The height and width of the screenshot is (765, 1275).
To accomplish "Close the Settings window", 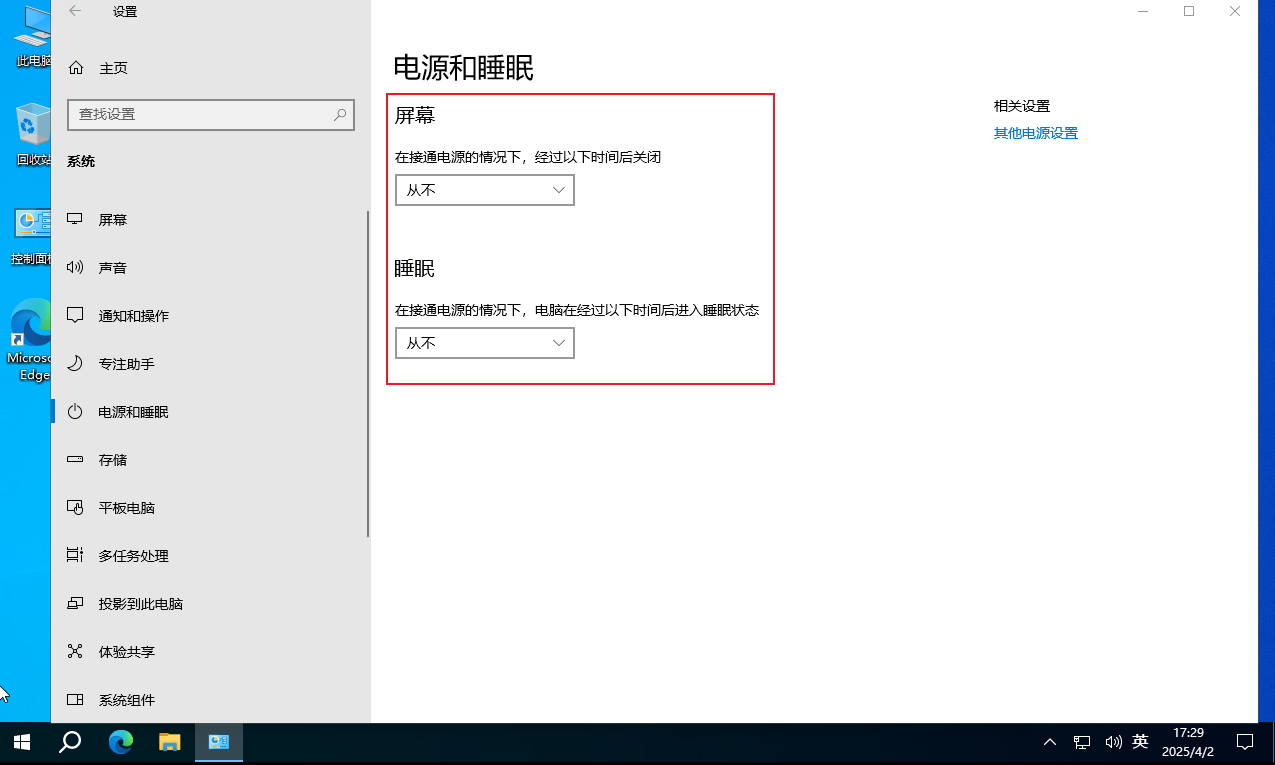I will (x=1235, y=11).
